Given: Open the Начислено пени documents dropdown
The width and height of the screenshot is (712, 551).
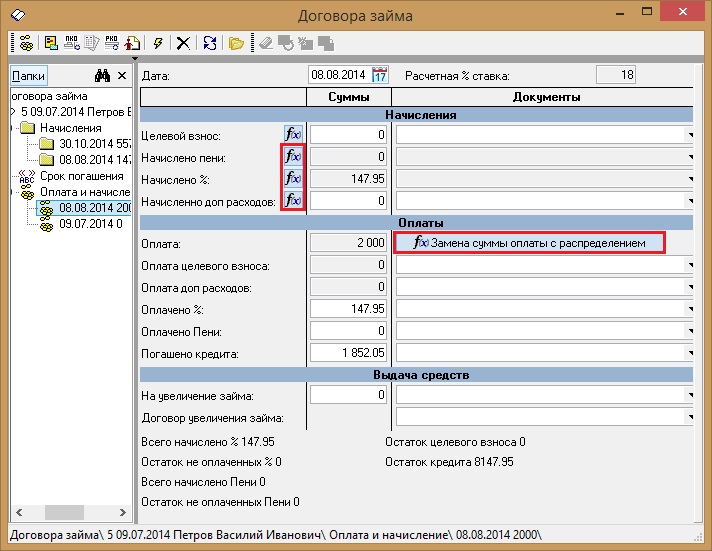Looking at the screenshot, I should pos(690,157).
